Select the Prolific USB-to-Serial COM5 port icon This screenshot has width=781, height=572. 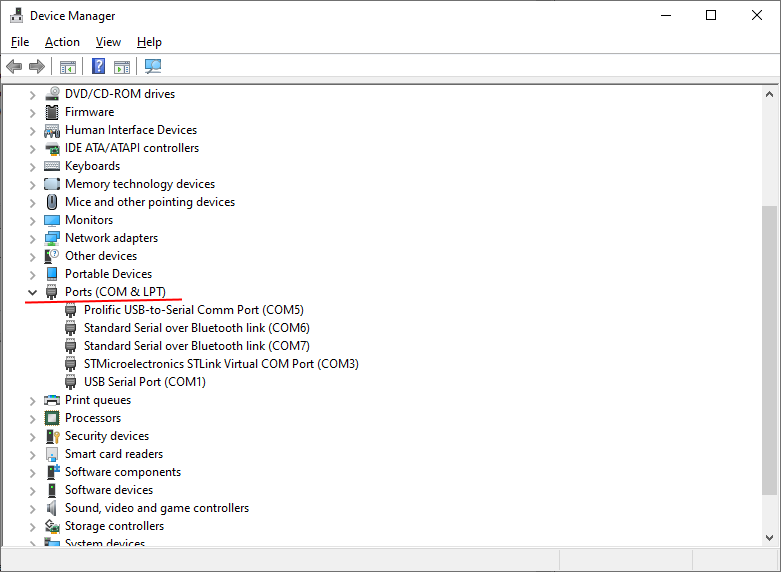[x=71, y=310]
